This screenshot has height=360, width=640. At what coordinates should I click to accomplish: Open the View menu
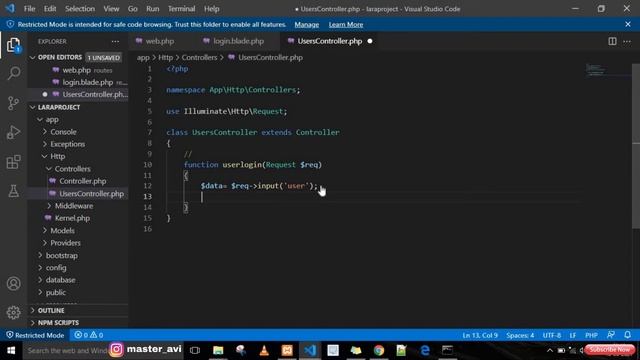[111, 9]
